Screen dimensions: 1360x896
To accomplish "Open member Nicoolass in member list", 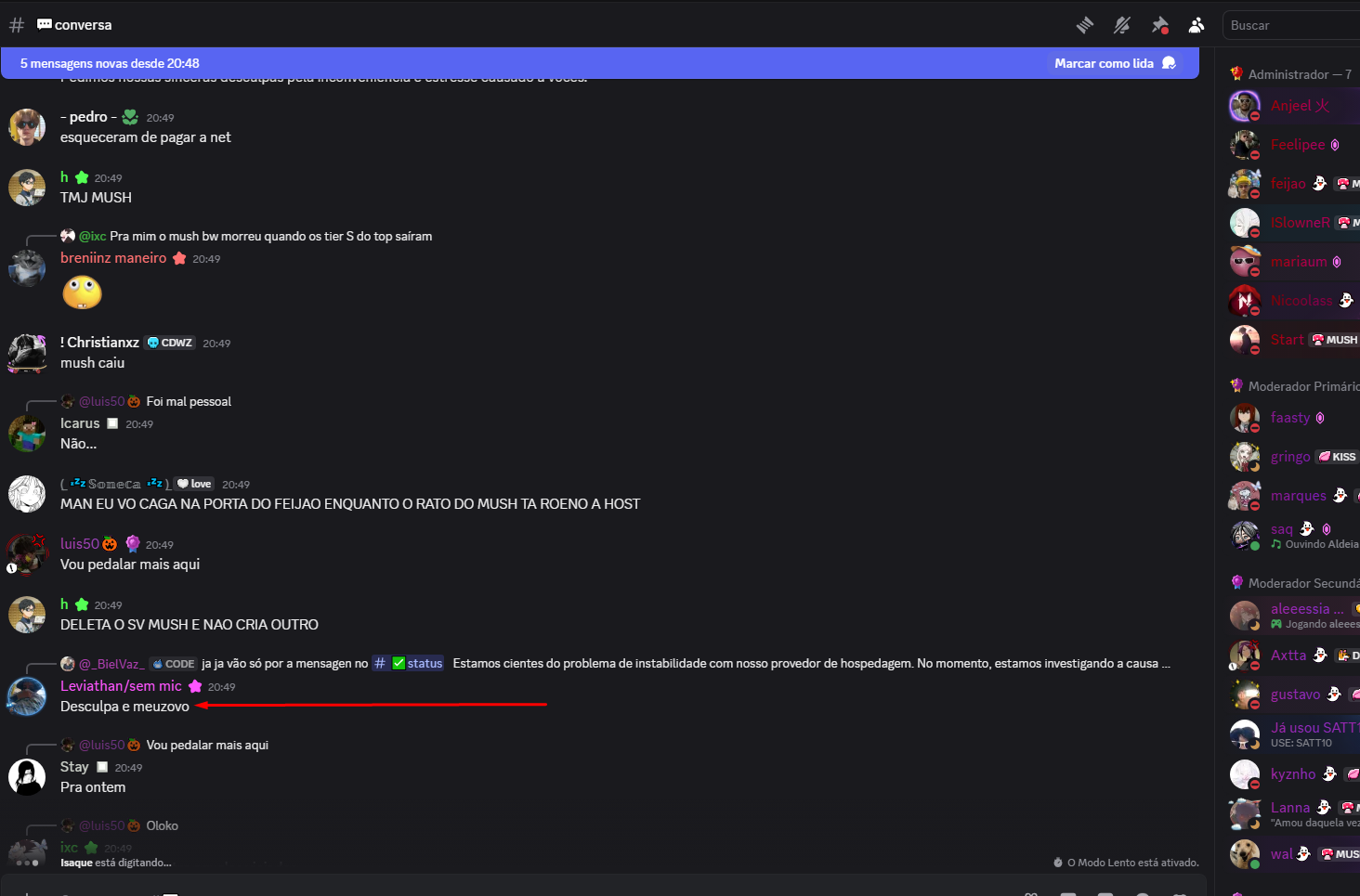I will click(x=1293, y=301).
